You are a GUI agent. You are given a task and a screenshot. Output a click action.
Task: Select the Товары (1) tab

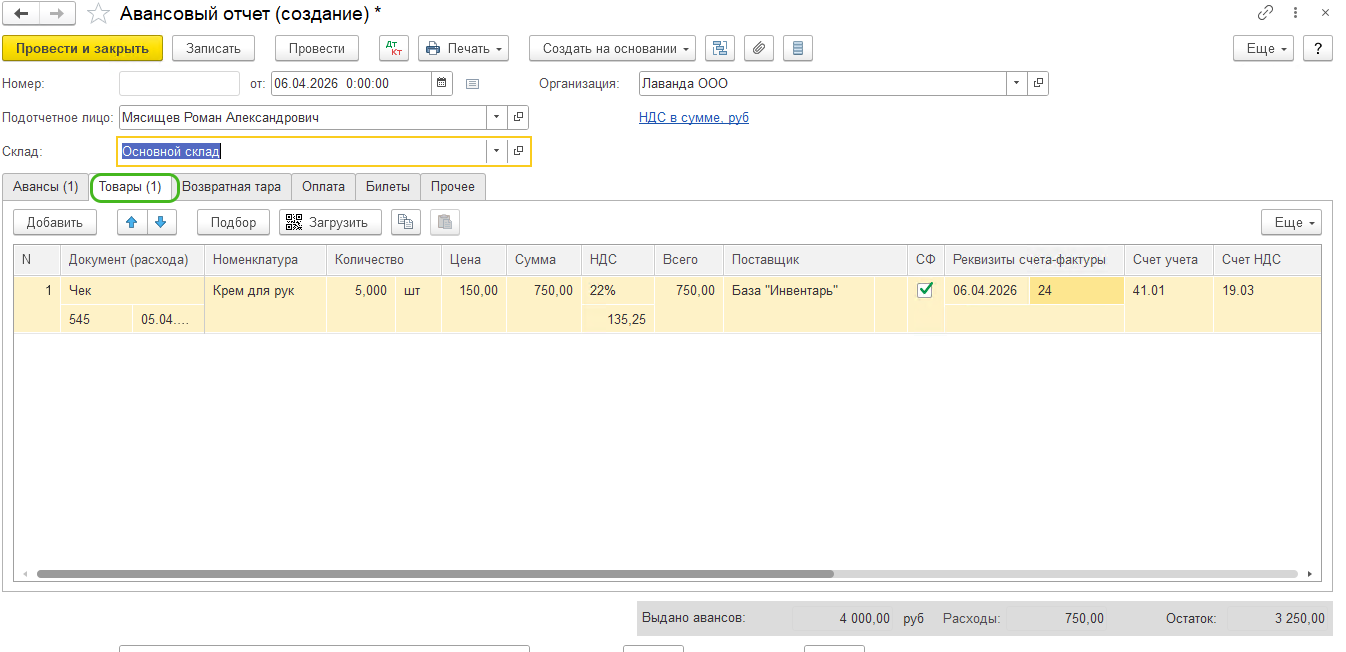click(x=130, y=187)
